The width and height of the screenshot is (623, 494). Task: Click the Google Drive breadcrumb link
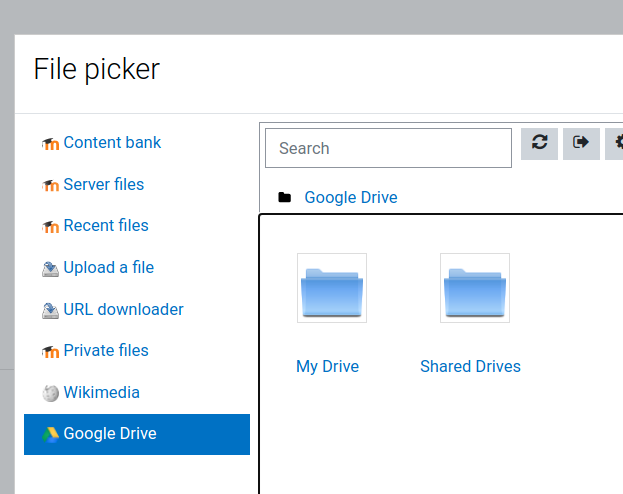tap(351, 198)
